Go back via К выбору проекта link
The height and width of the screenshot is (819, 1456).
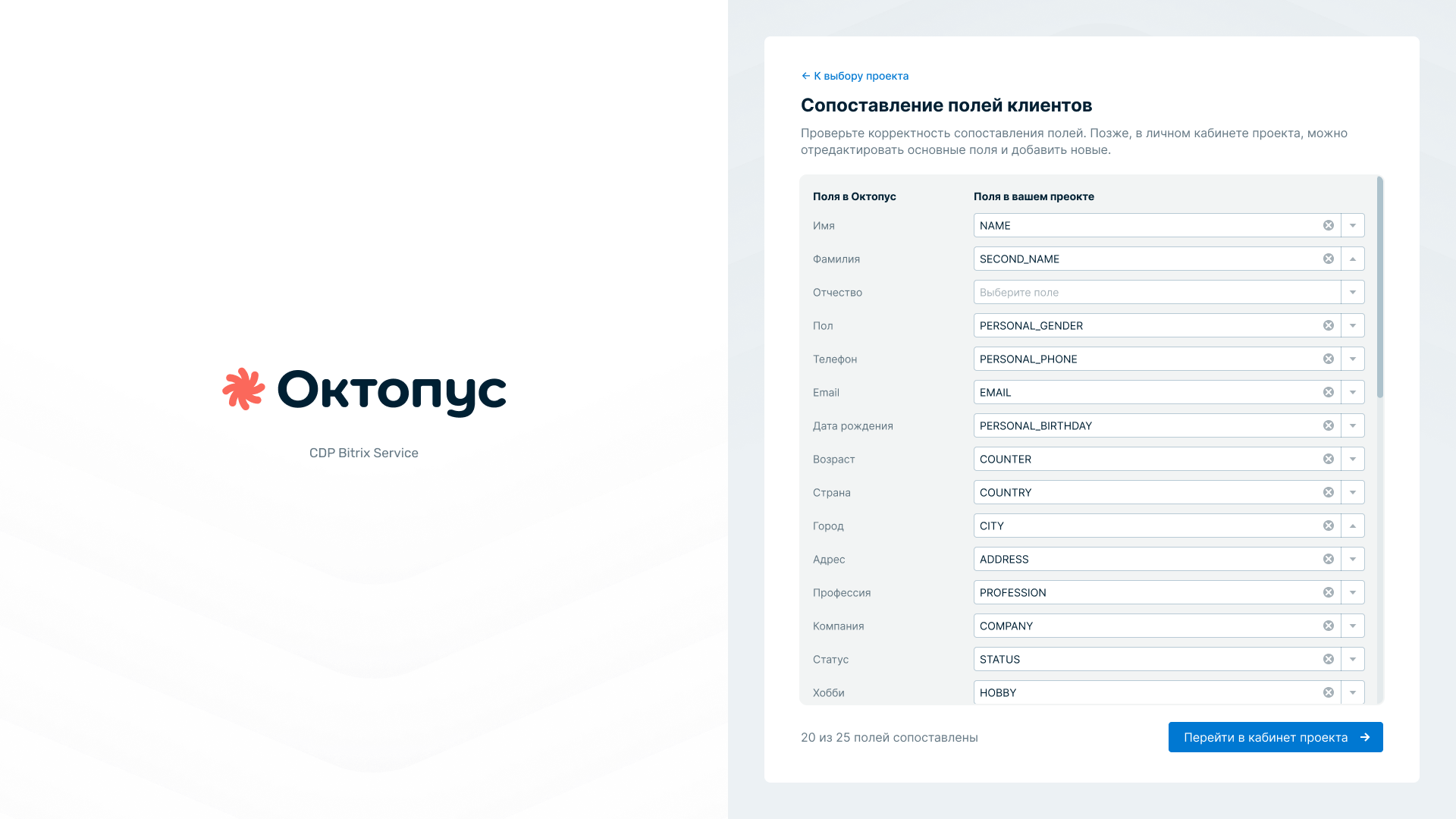(x=855, y=76)
